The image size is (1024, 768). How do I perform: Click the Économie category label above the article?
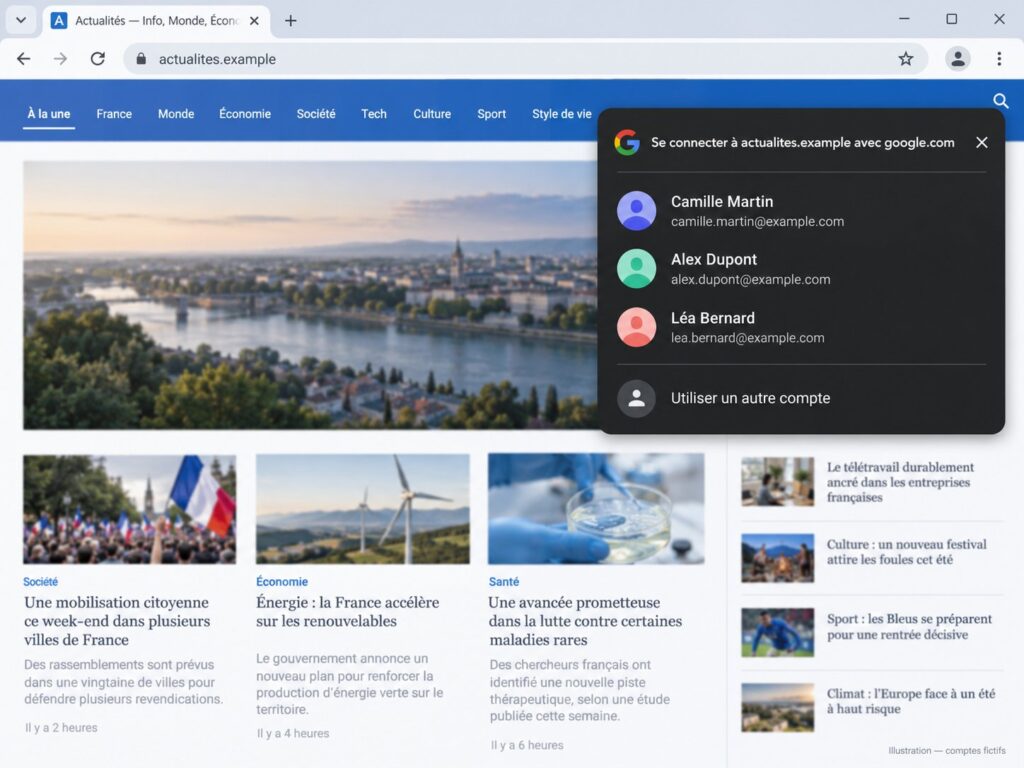(281, 581)
